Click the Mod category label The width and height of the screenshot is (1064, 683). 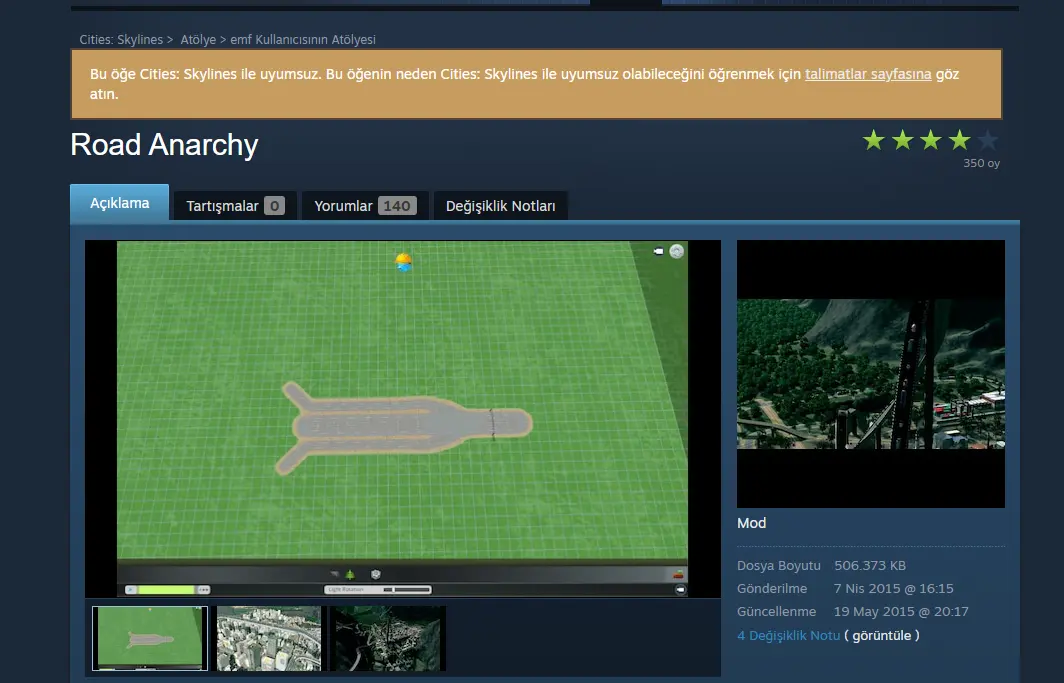[x=751, y=523]
